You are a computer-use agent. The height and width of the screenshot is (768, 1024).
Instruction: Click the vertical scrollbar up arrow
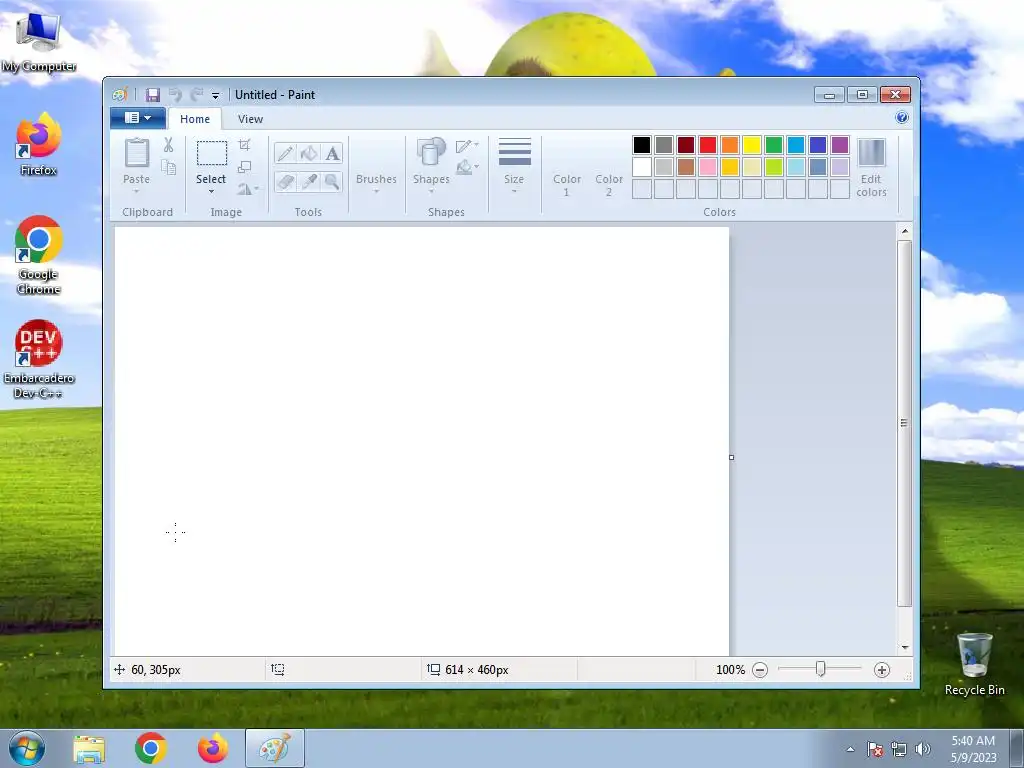904,231
